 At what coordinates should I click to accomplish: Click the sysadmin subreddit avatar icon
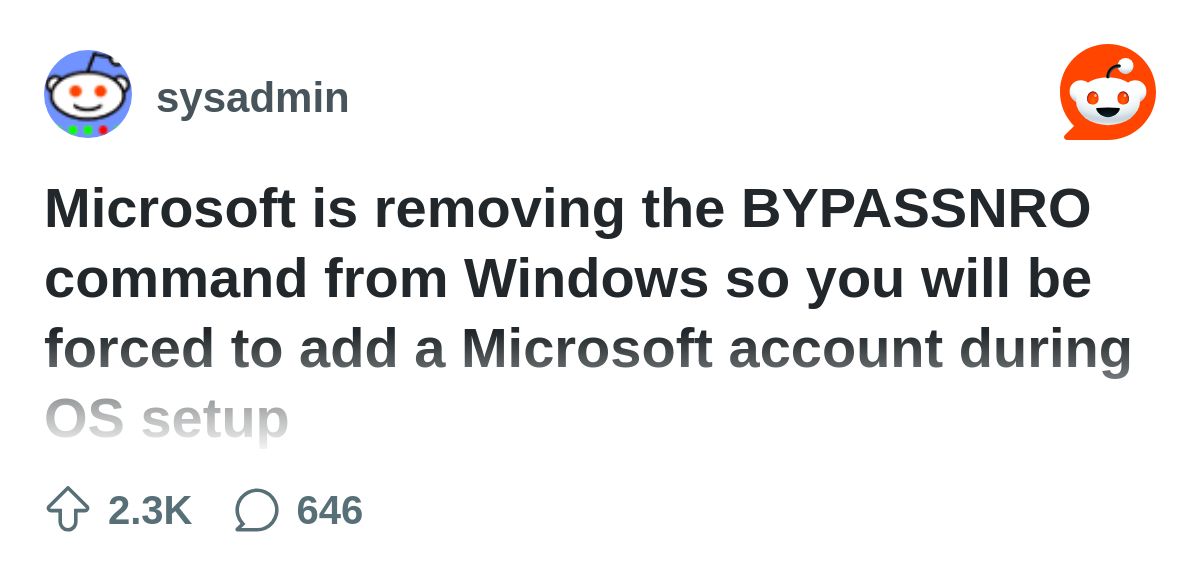tap(88, 94)
